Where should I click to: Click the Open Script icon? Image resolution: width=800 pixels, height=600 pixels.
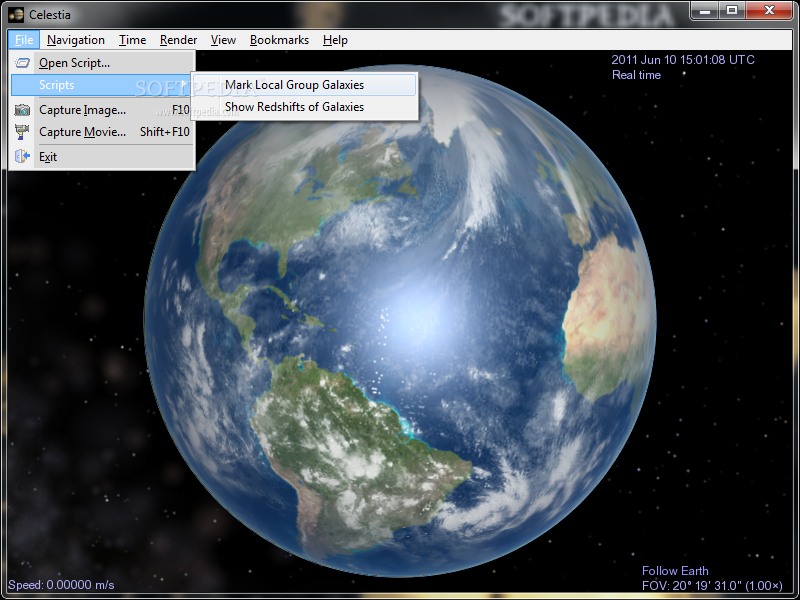[22, 63]
